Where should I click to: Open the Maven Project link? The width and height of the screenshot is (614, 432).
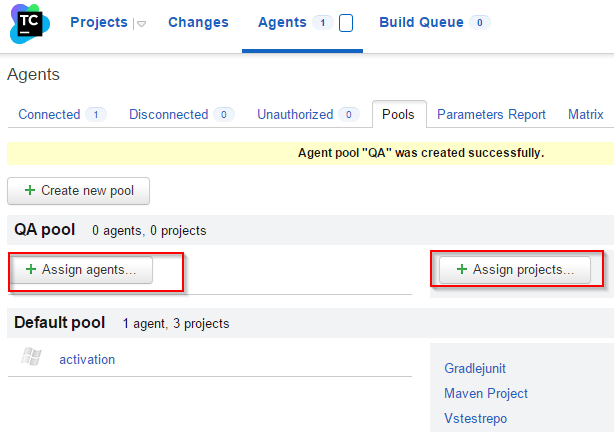486,393
